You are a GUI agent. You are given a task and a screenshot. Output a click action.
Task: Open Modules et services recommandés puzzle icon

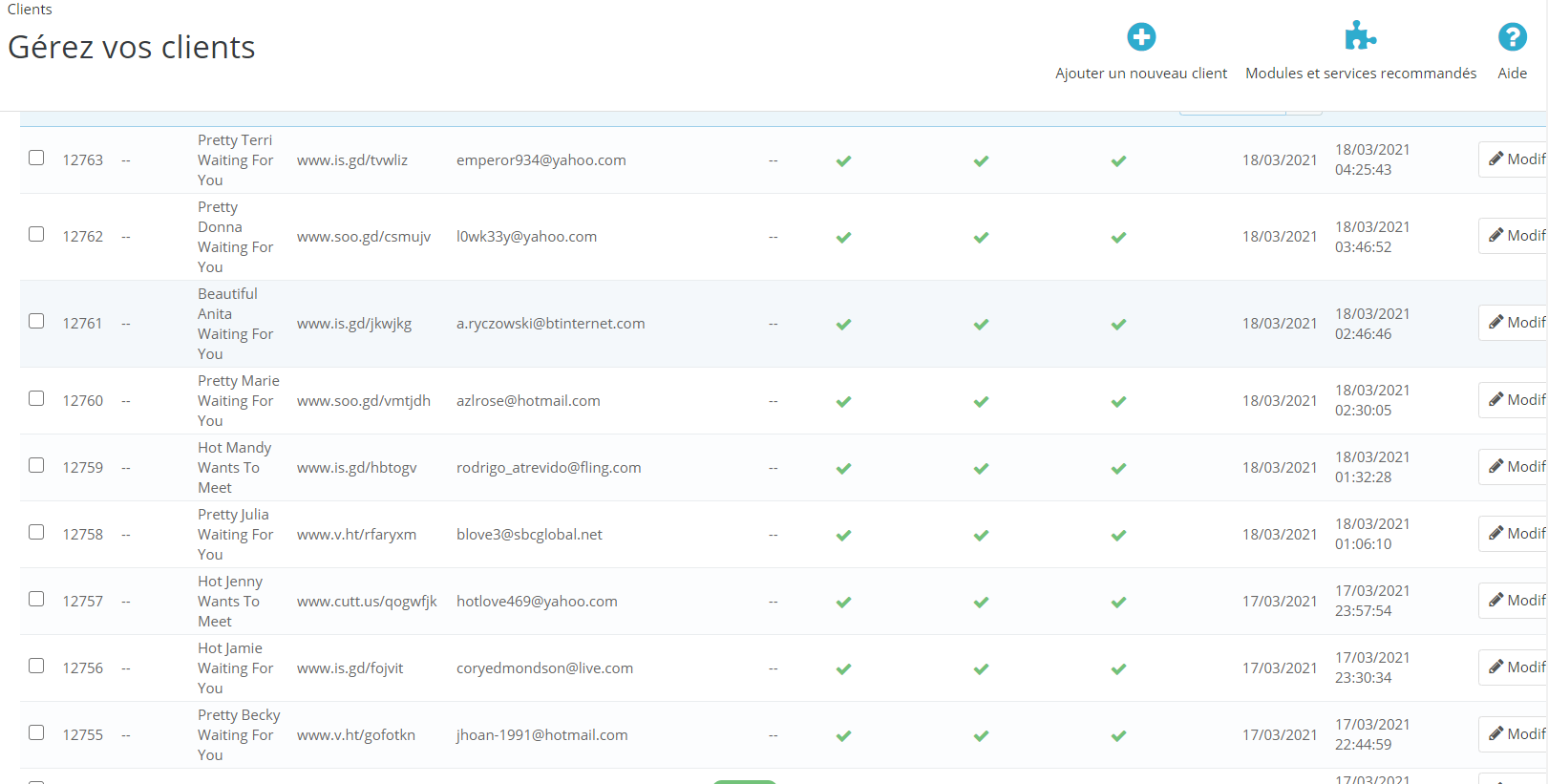pyautogui.click(x=1360, y=36)
